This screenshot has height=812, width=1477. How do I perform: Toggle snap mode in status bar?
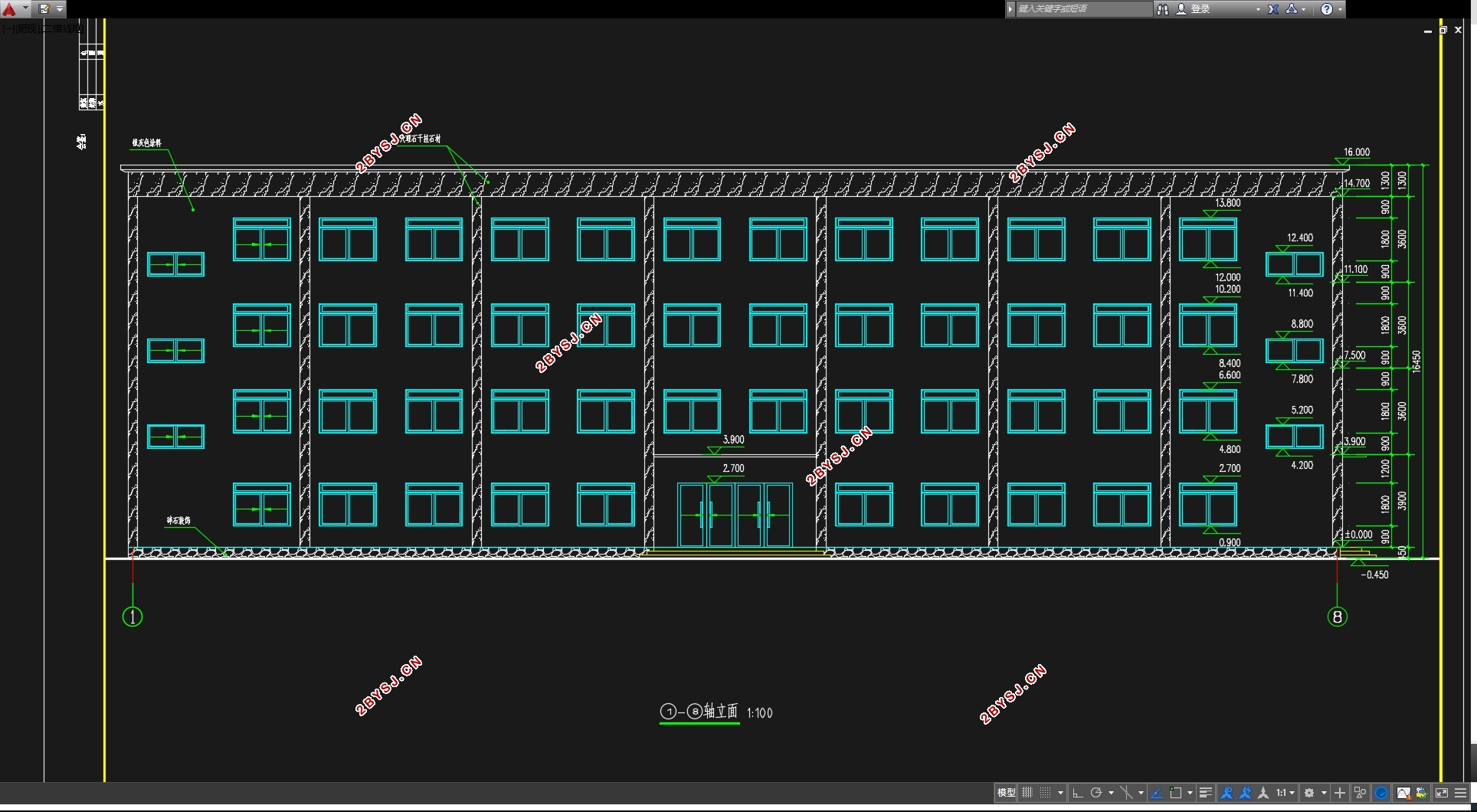coord(1046,793)
